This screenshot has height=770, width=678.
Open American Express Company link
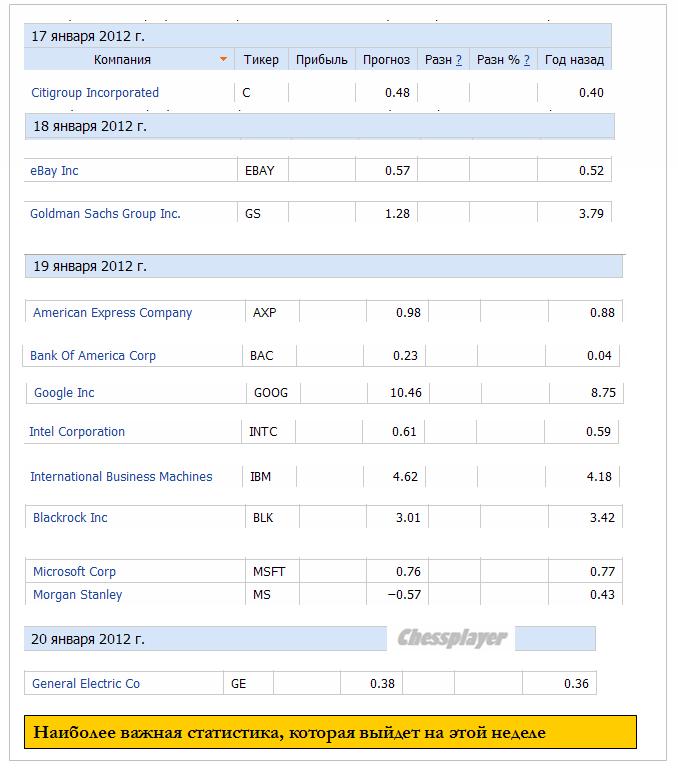tap(112, 313)
